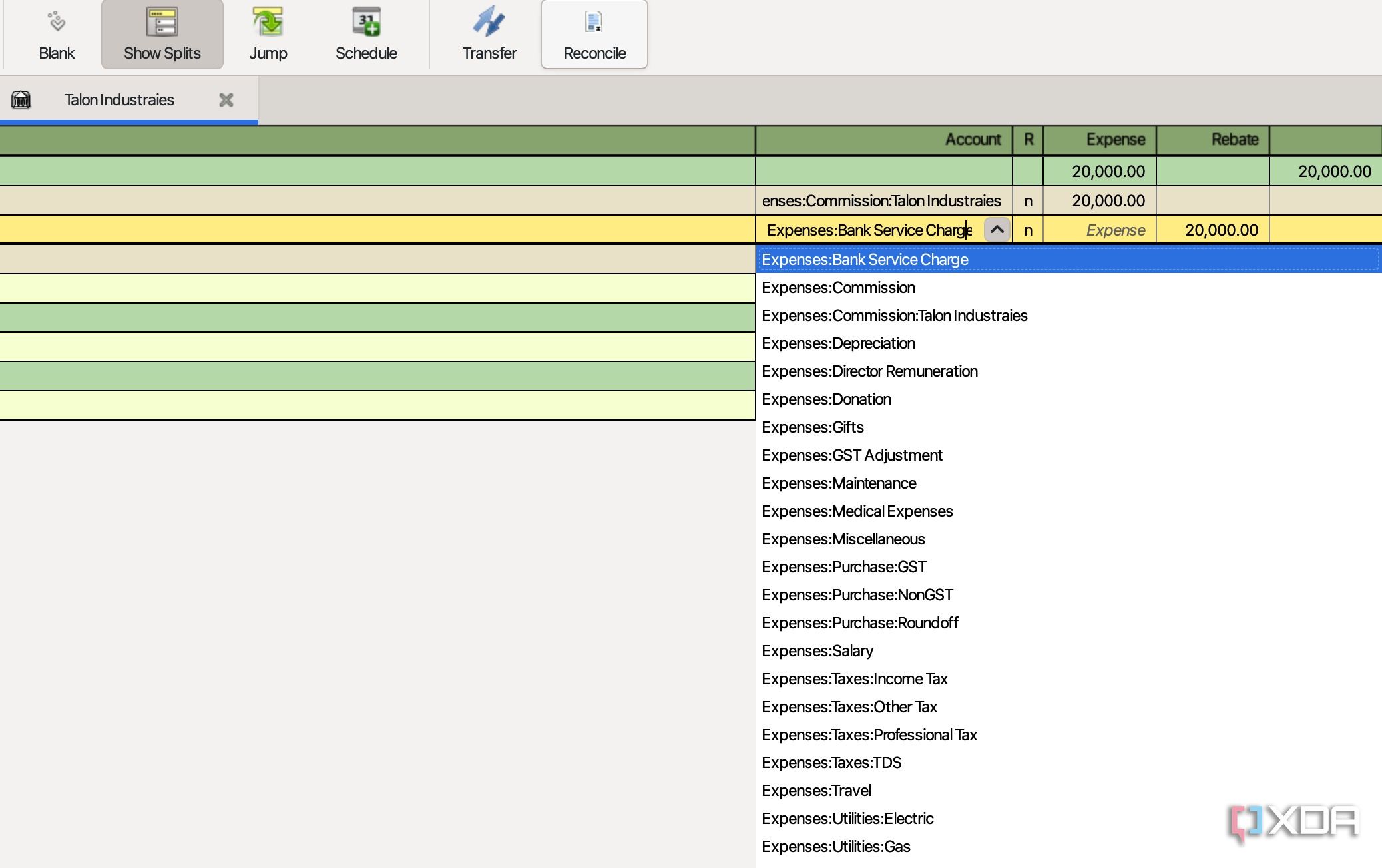Click the Transfer toolbar icon
The image size is (1382, 868).
pyautogui.click(x=489, y=22)
